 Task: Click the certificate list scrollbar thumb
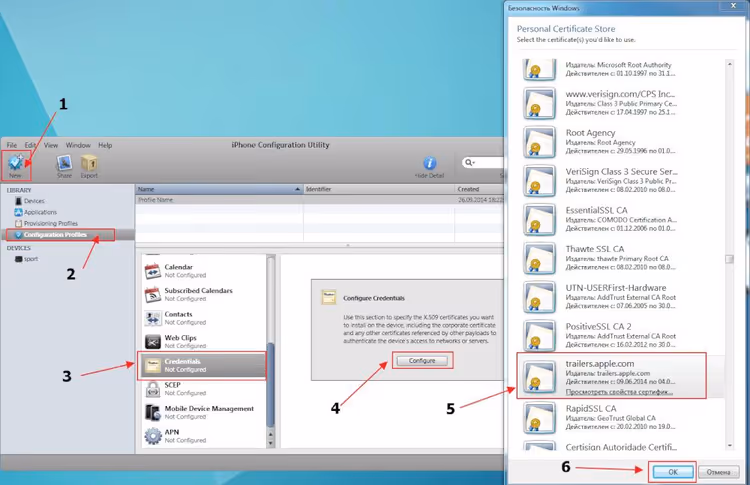click(x=729, y=259)
